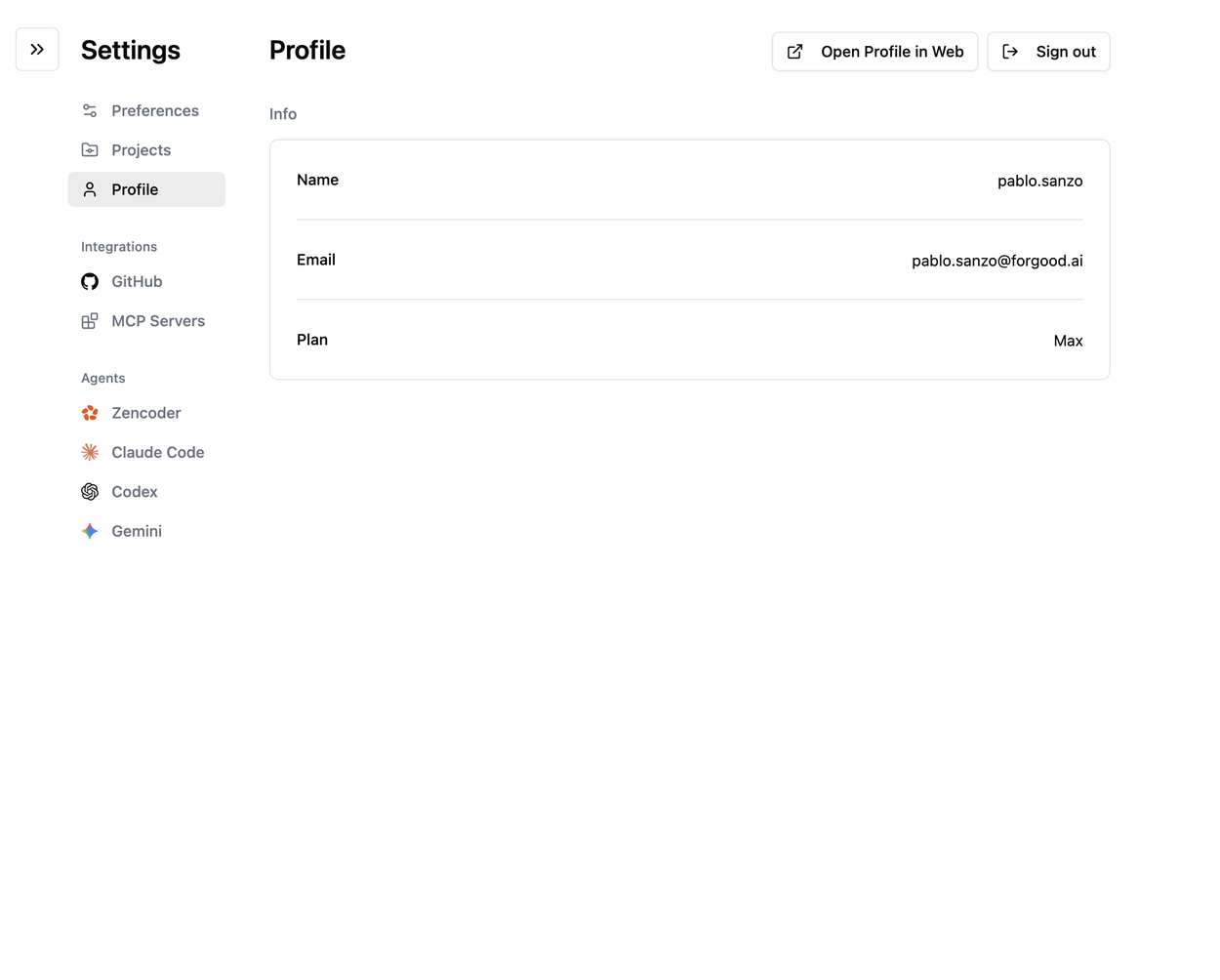Click the Projects folder icon
Screen dimensions: 1220x980
pos(89,149)
